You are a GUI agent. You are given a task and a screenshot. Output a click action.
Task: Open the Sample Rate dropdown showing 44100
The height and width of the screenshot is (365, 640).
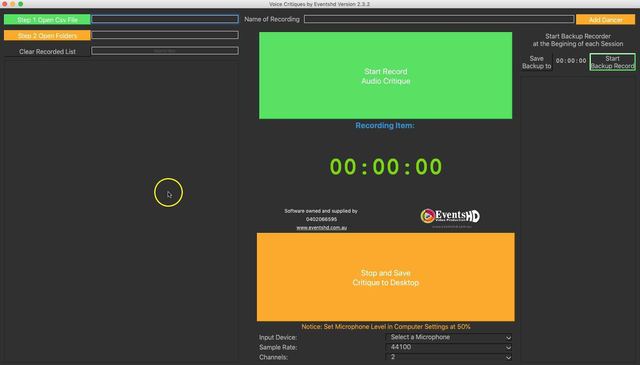pos(449,347)
